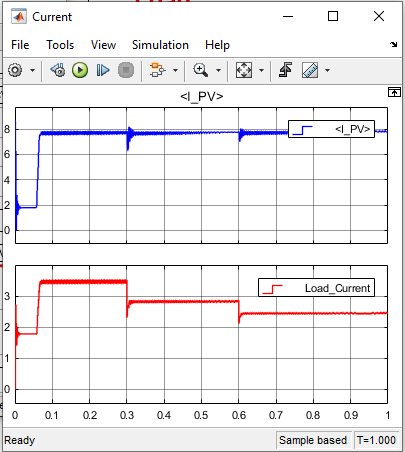Click the greyed Stop simulation button
Viewport: 405px width, 452px height.
pos(126,70)
